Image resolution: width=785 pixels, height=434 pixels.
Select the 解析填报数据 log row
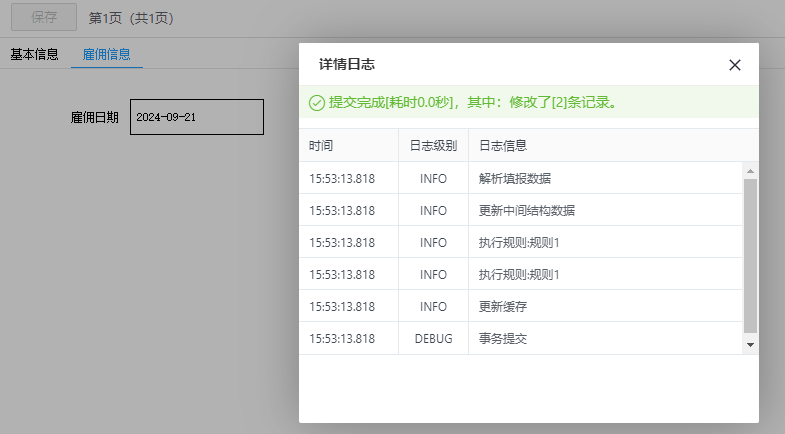click(x=515, y=178)
